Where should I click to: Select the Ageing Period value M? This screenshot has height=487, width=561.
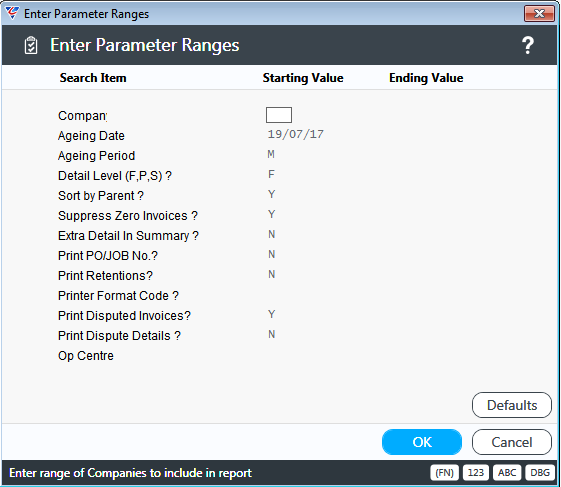point(271,154)
